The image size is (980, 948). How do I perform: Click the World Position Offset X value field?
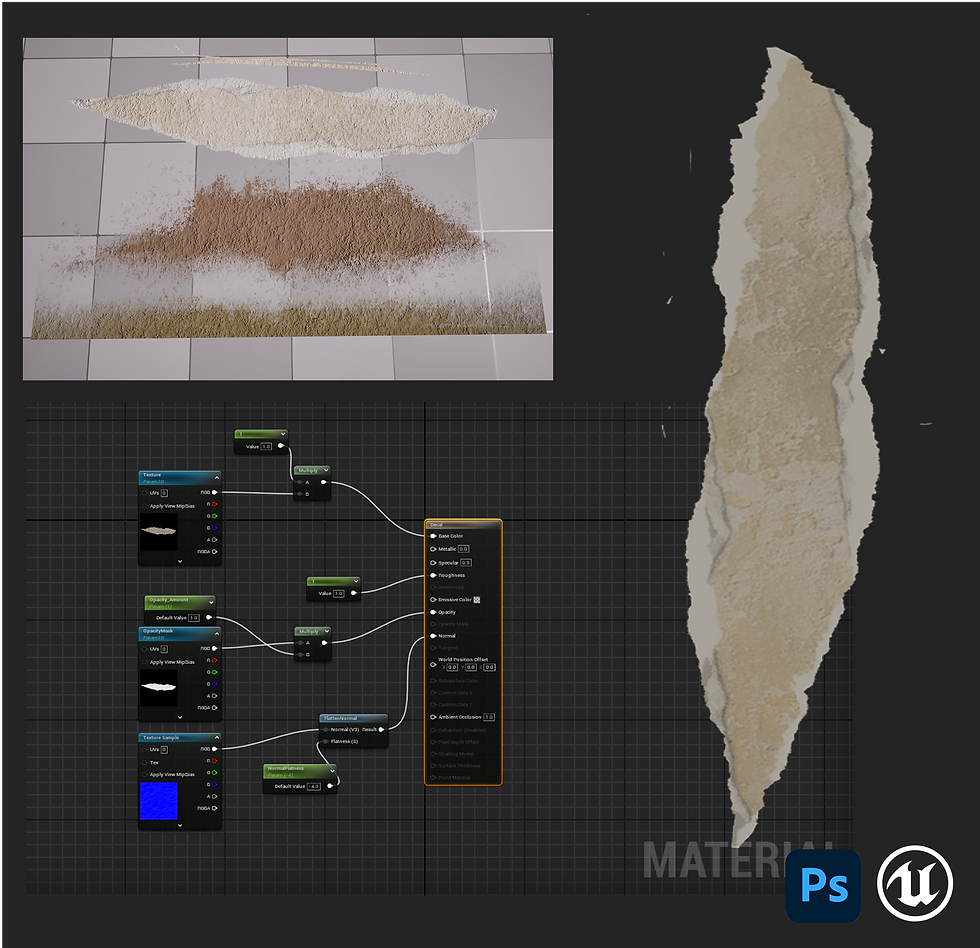click(x=452, y=667)
